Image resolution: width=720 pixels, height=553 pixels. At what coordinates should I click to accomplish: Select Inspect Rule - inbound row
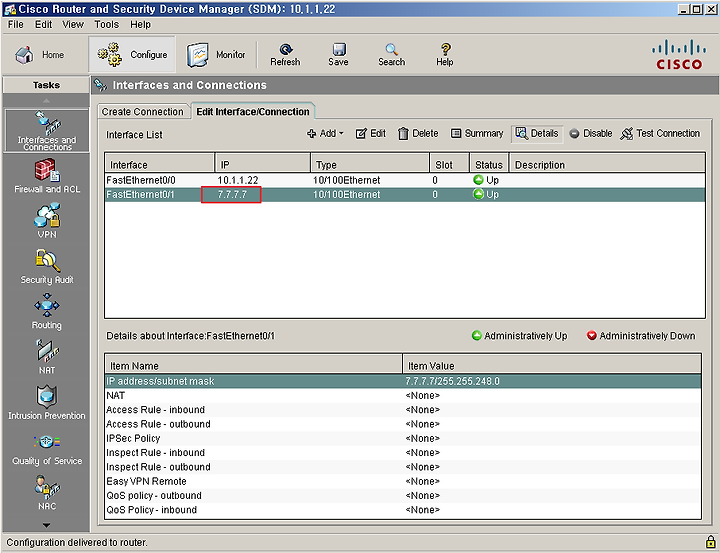(403, 452)
